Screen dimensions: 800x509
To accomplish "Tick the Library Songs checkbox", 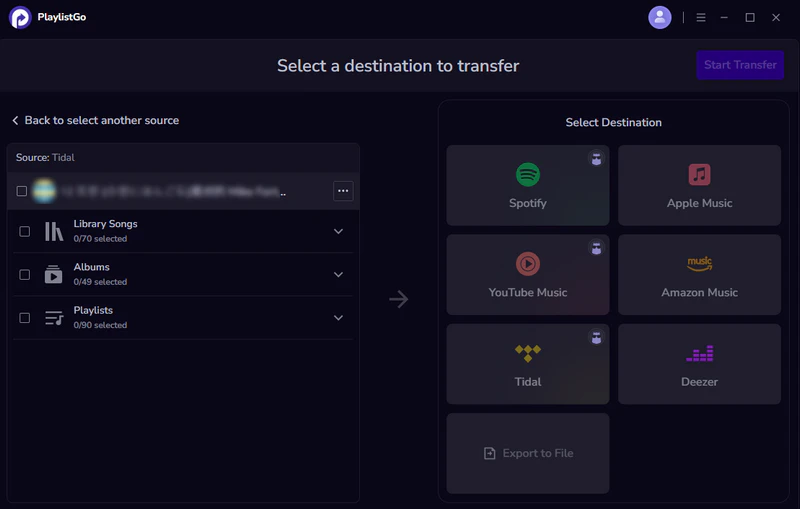I will click(24, 231).
